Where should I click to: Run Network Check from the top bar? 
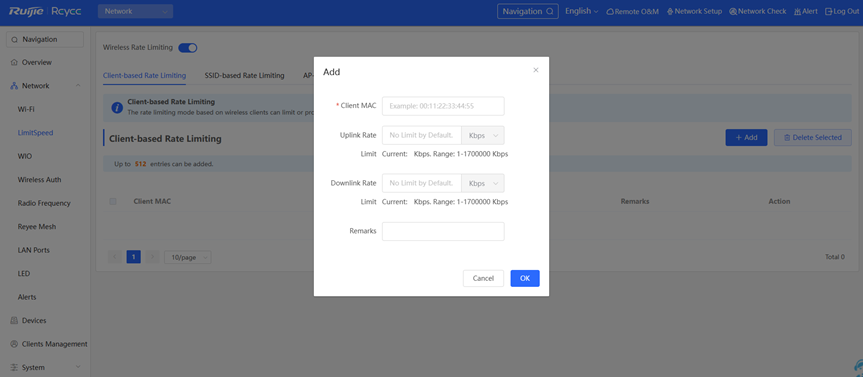(758, 12)
